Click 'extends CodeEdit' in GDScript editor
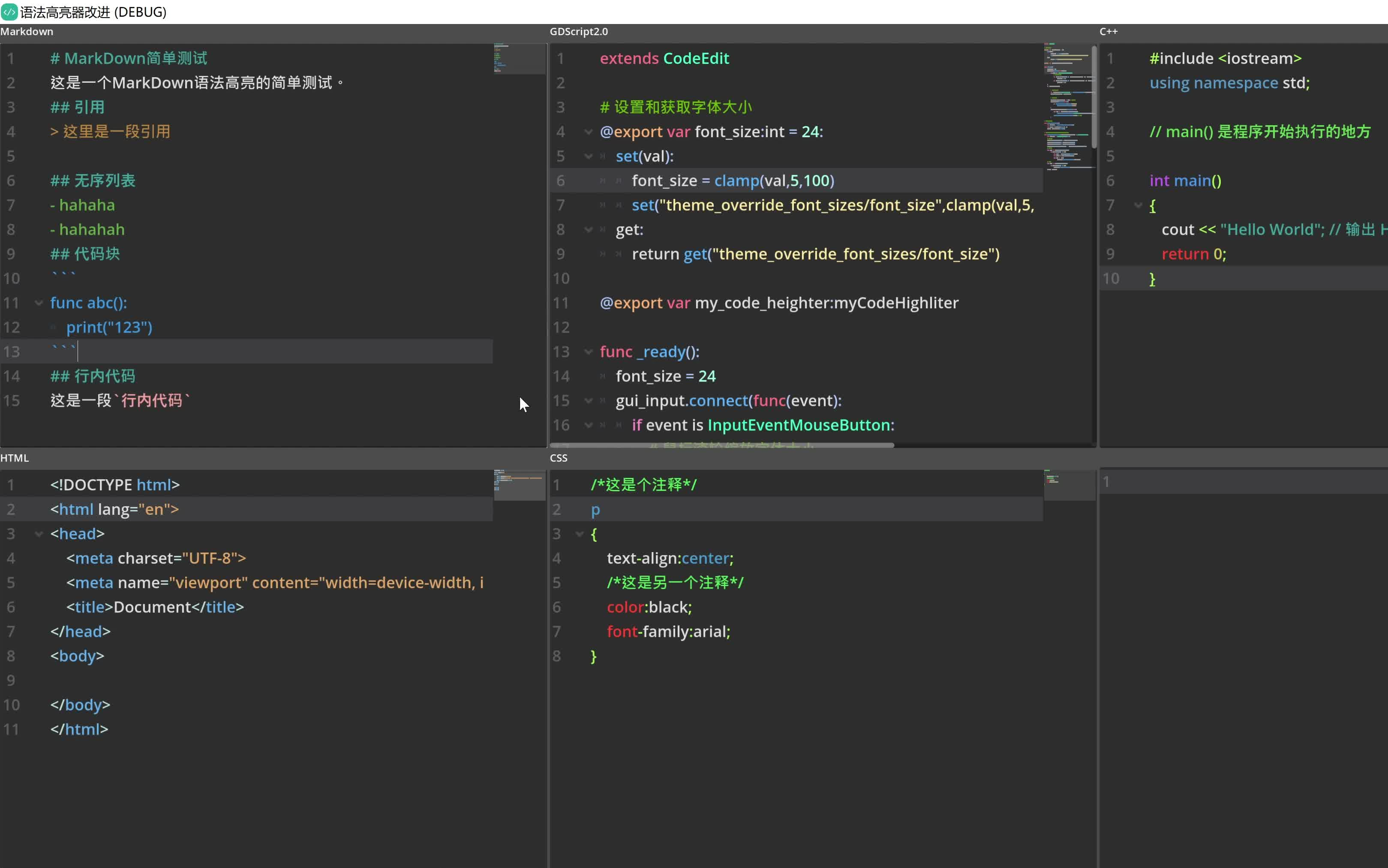Viewport: 1388px width, 868px height. [x=664, y=59]
